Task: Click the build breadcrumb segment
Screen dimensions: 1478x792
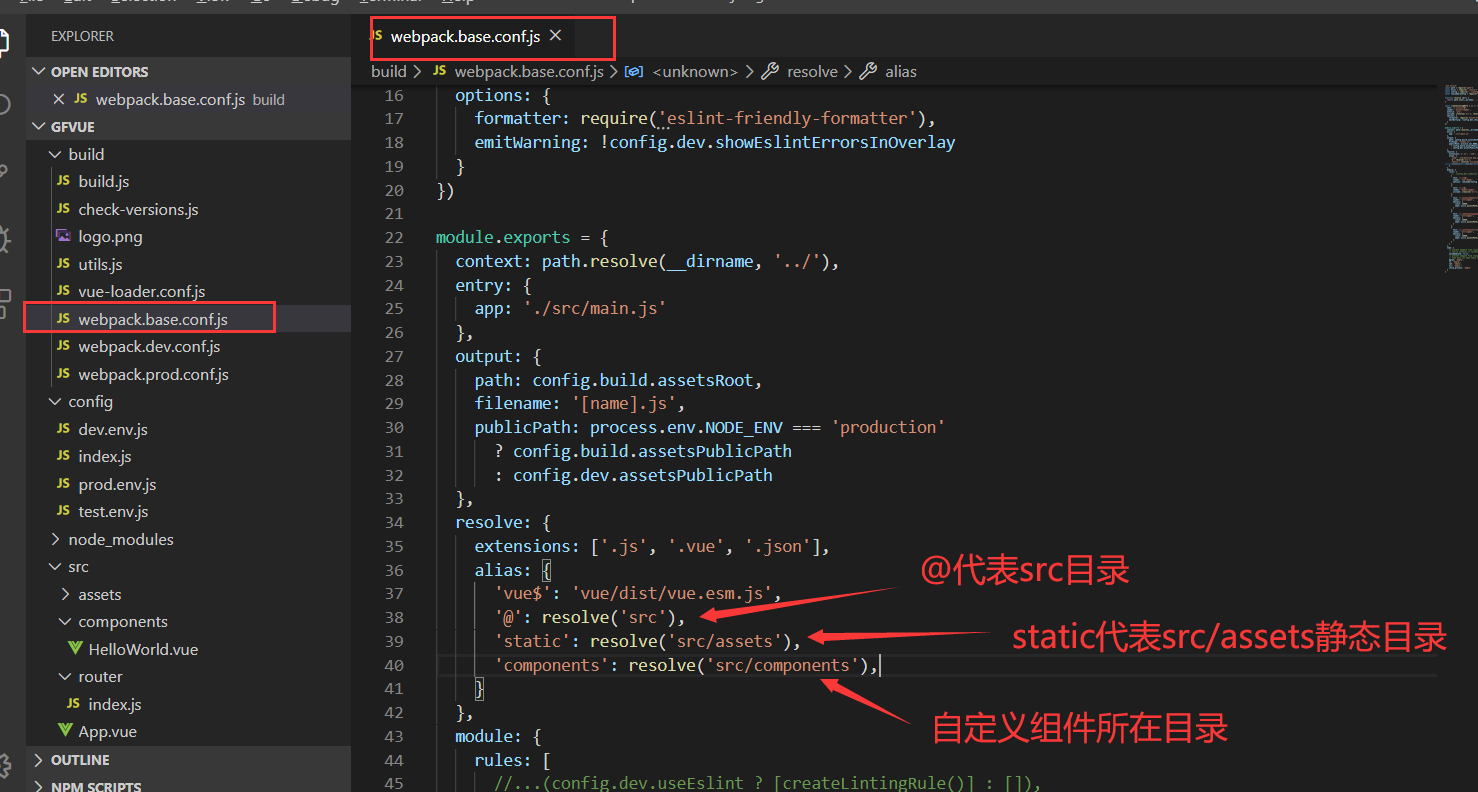Action: 389,71
